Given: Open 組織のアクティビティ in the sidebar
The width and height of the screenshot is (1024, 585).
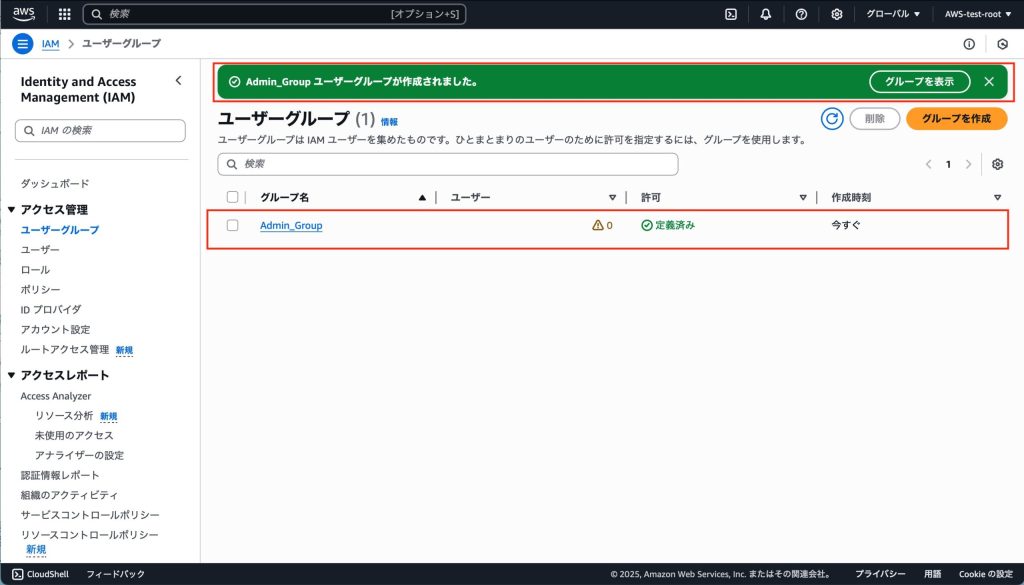Looking at the screenshot, I should point(69,496).
